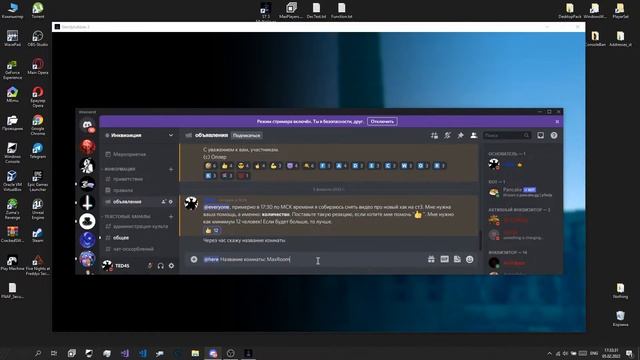640x360 pixels.
Task: Toggle sunglasses emoji reaction
Action: click(x=244, y=166)
